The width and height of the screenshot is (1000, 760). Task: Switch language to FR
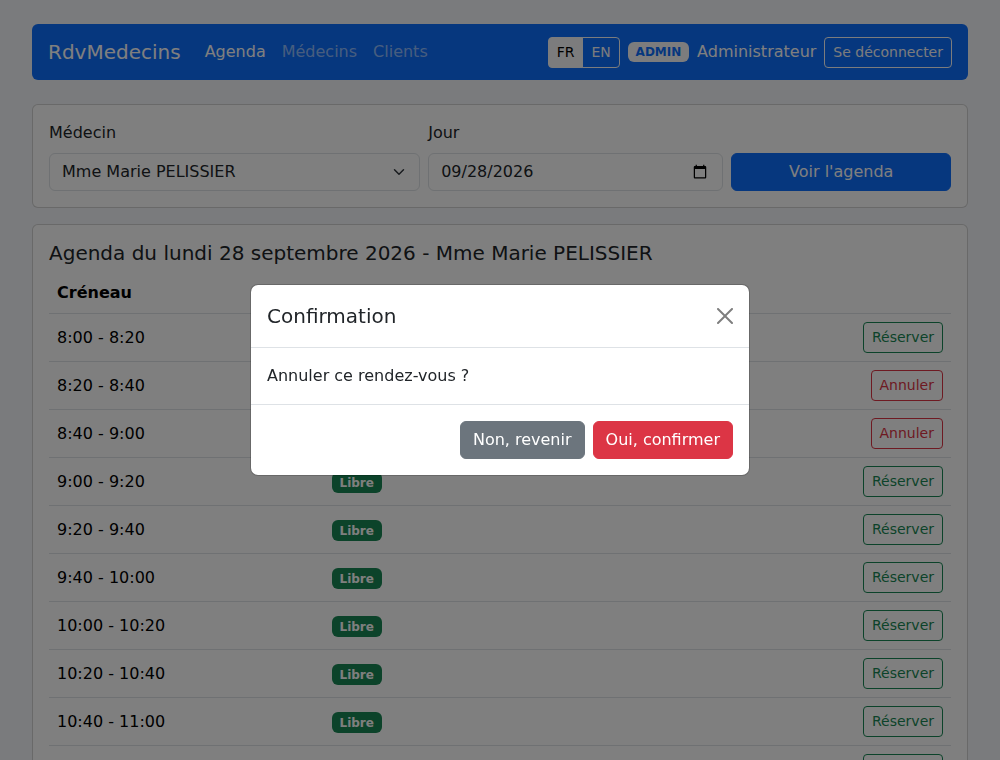[565, 52]
